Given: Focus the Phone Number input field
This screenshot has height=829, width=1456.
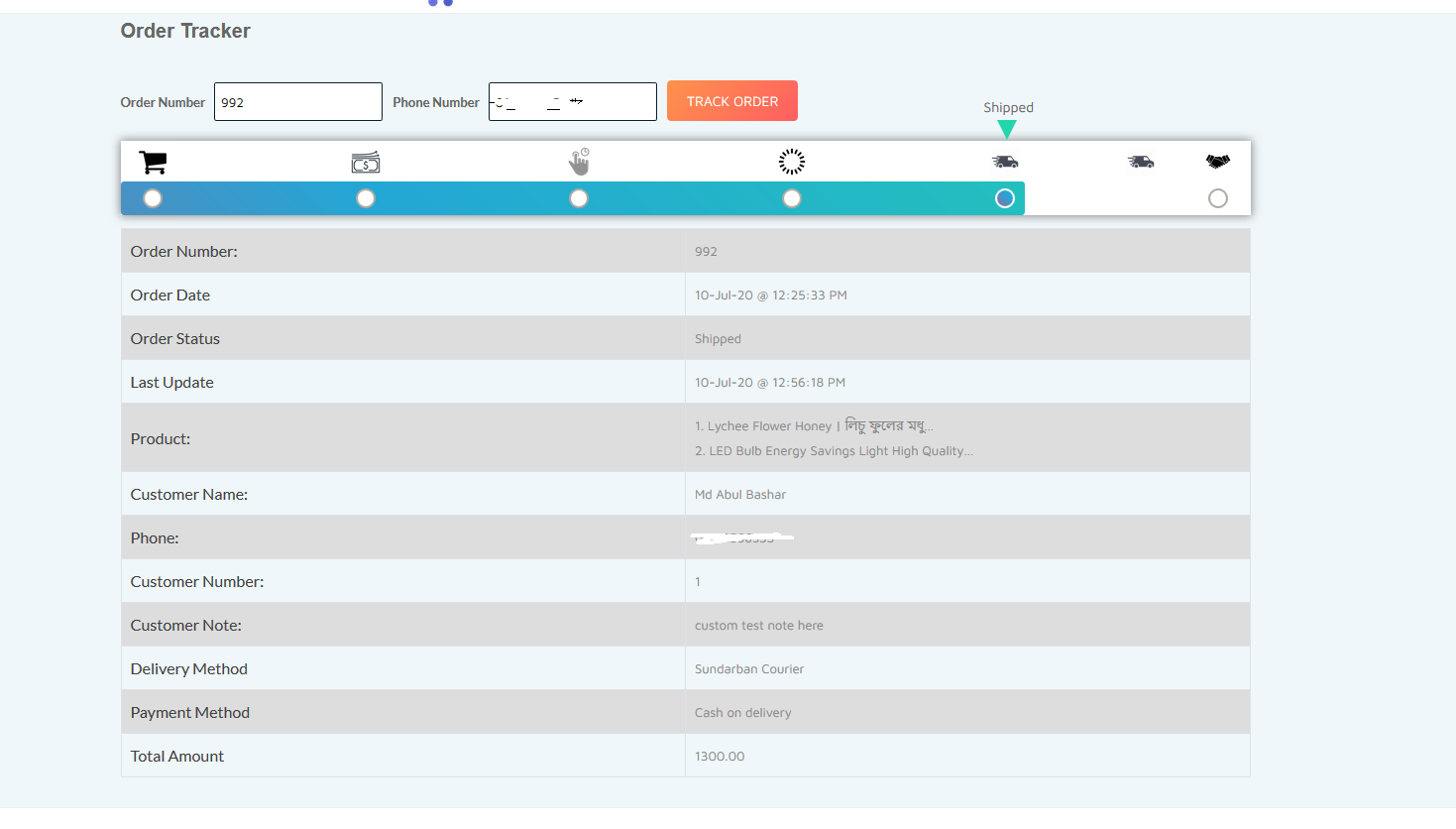Looking at the screenshot, I should click(x=573, y=102).
